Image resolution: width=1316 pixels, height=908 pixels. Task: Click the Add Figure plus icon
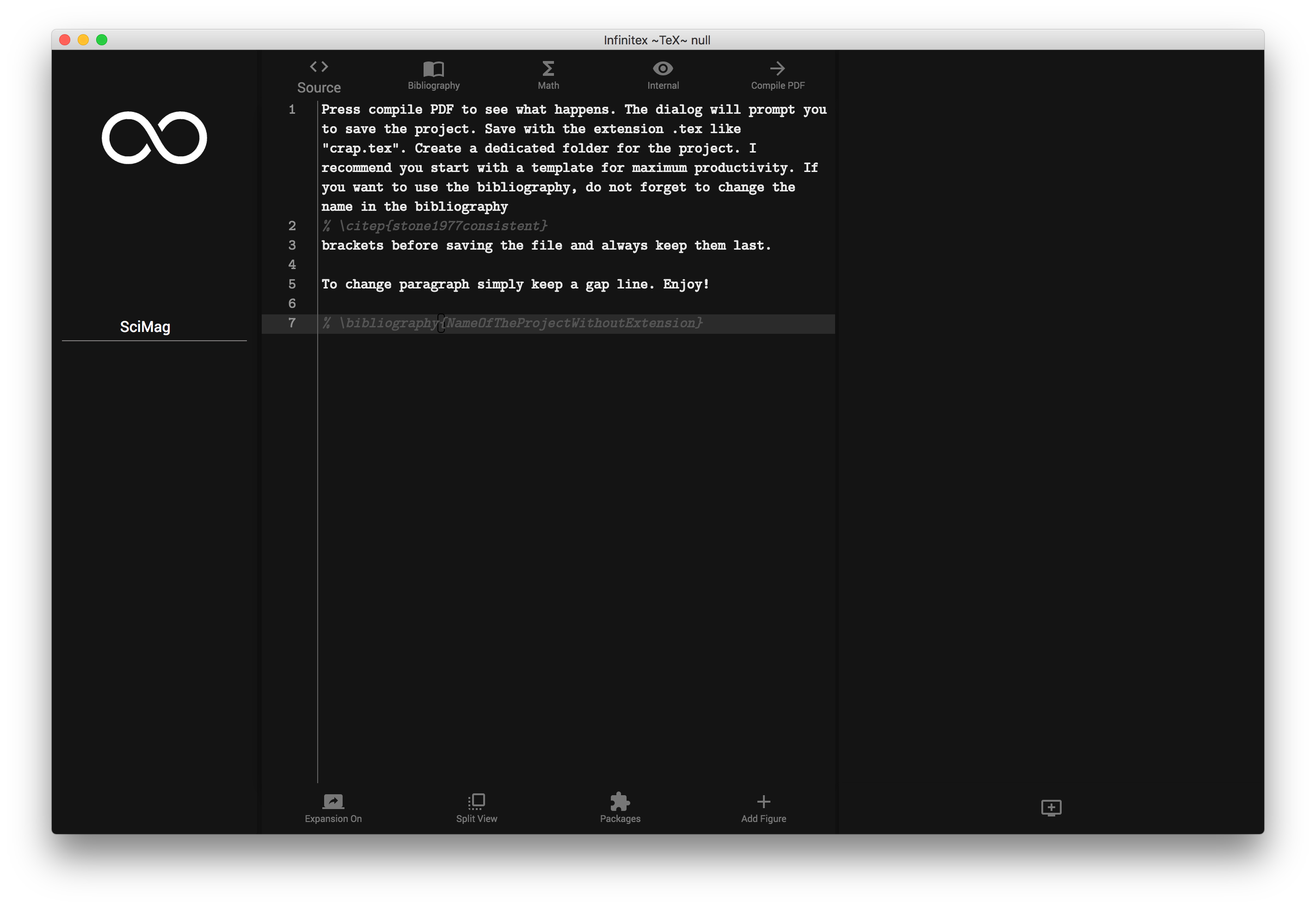[x=763, y=802]
